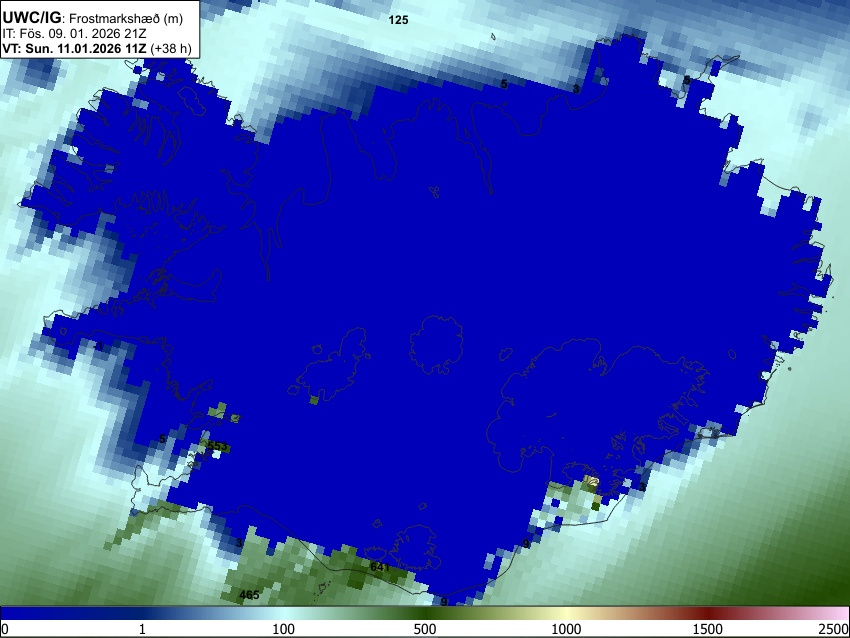Click the '125' value on the map
Viewport: 850px width, 638px height.
coord(398,20)
